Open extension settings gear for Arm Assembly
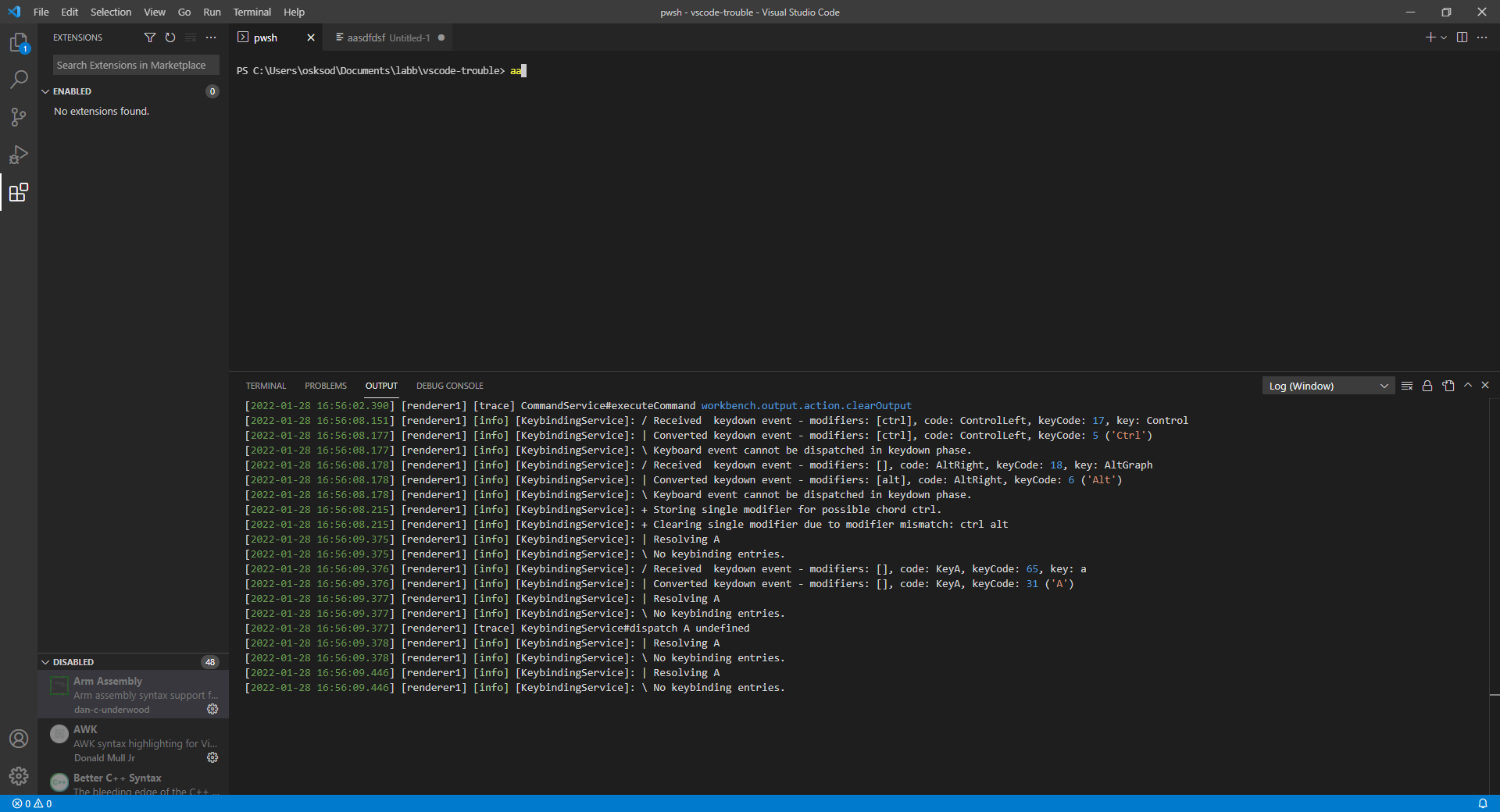The width and height of the screenshot is (1500, 812). [x=212, y=709]
